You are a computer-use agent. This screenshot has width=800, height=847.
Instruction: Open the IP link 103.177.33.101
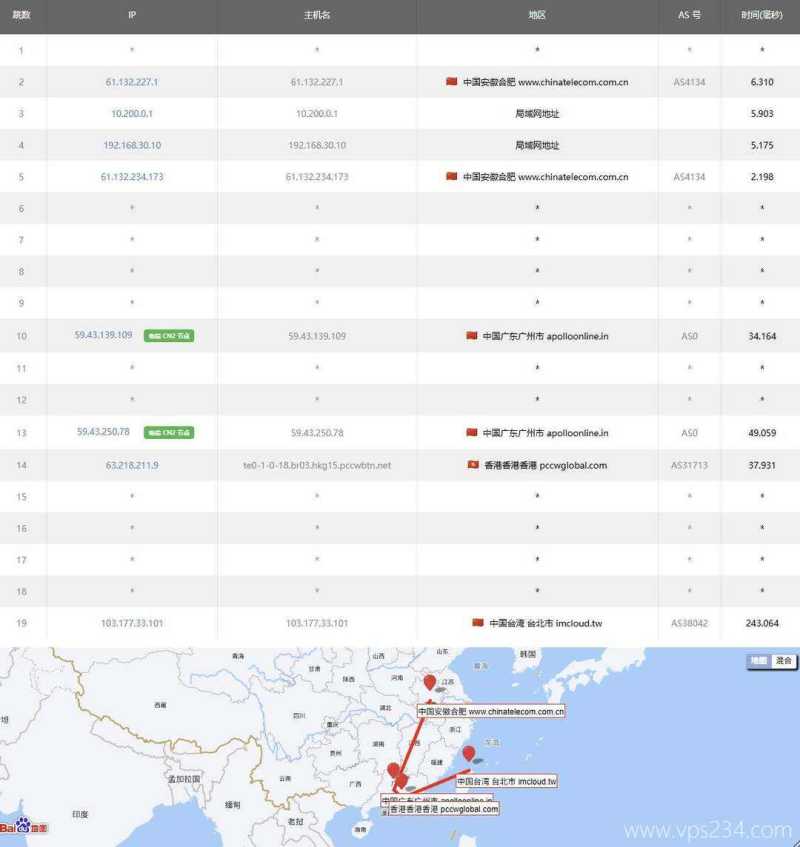coord(131,622)
